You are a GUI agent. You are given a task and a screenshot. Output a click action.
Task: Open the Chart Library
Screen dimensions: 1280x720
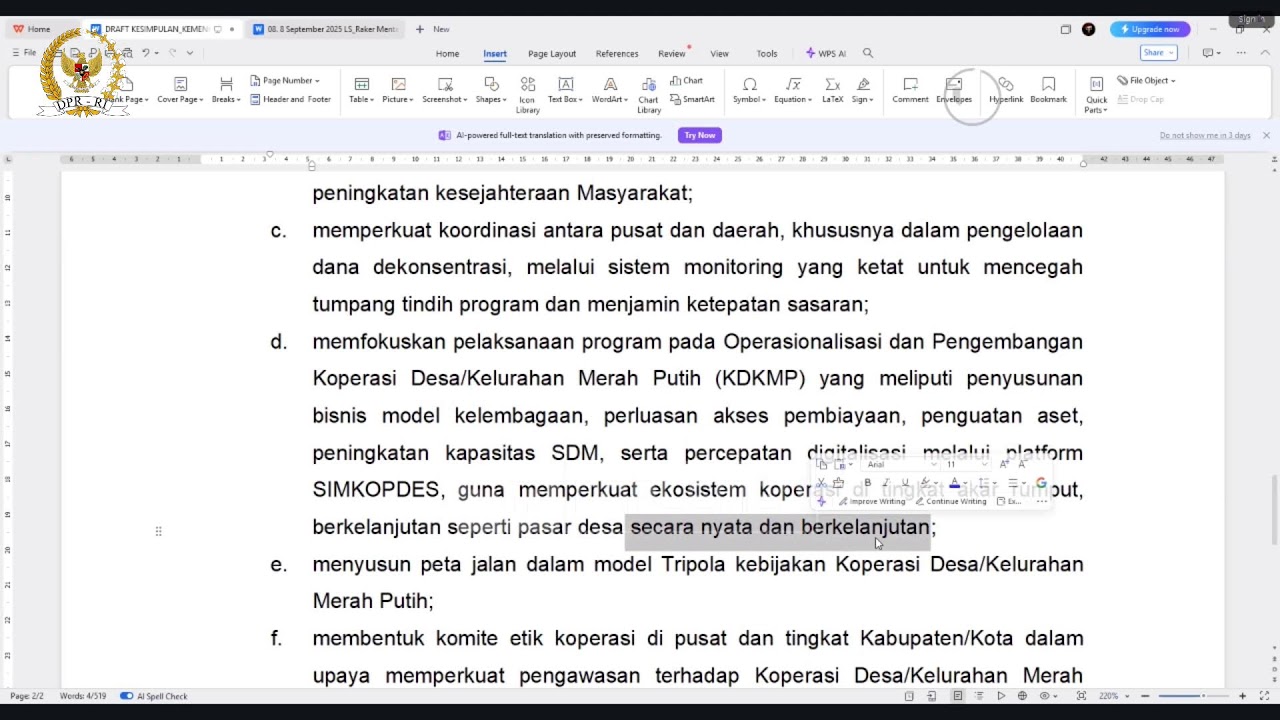[x=649, y=95]
